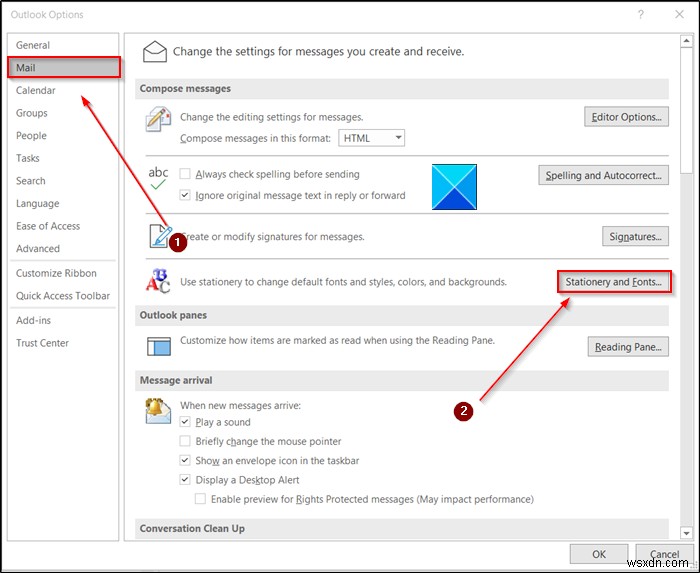Enable preview for Rights Protected messages

click(x=200, y=499)
